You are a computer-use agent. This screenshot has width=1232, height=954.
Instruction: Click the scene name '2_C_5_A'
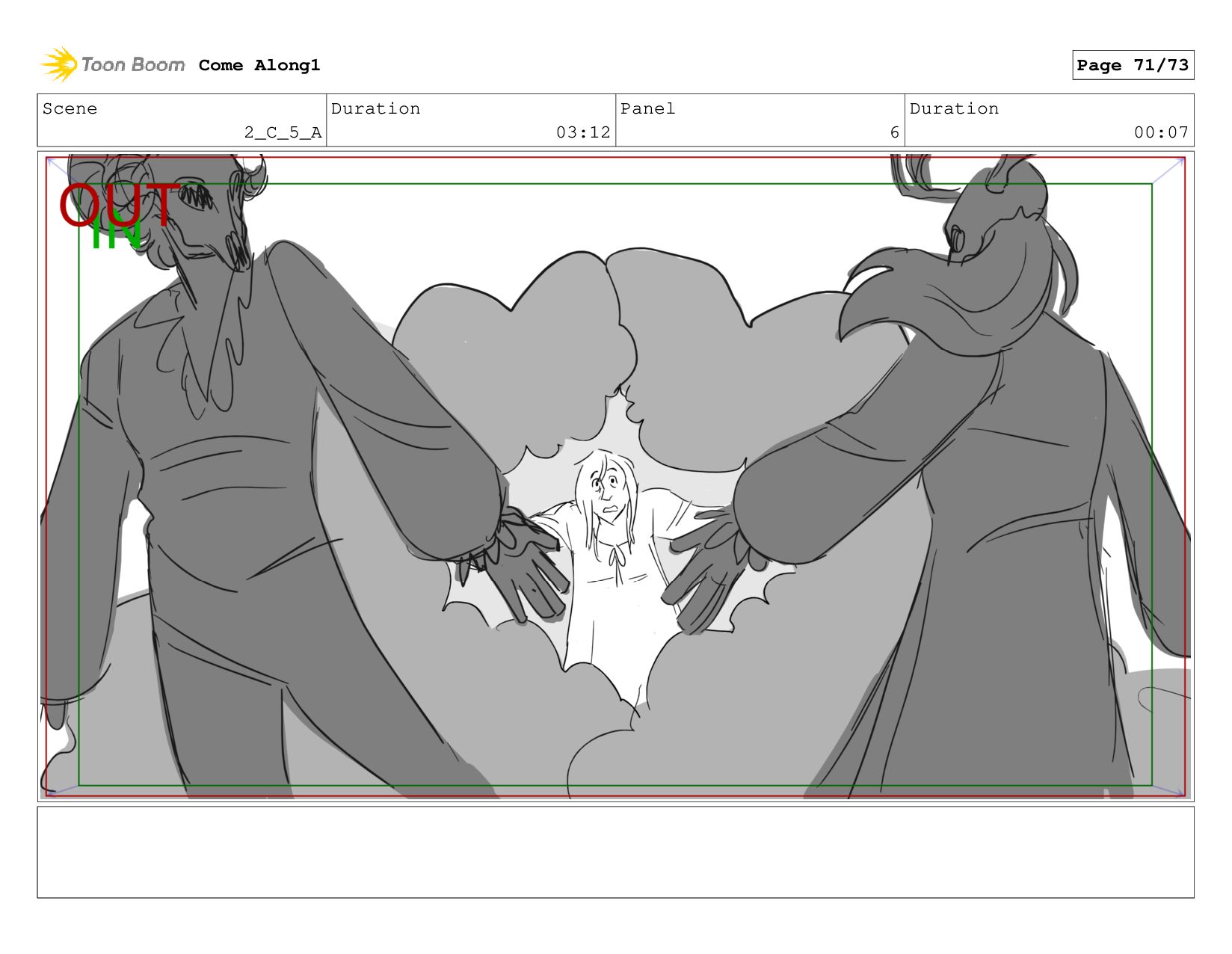(283, 132)
